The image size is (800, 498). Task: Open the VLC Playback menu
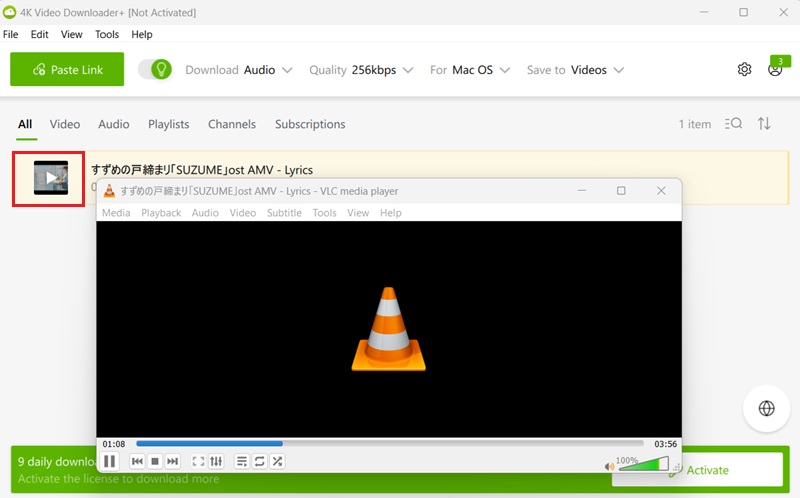tap(161, 213)
